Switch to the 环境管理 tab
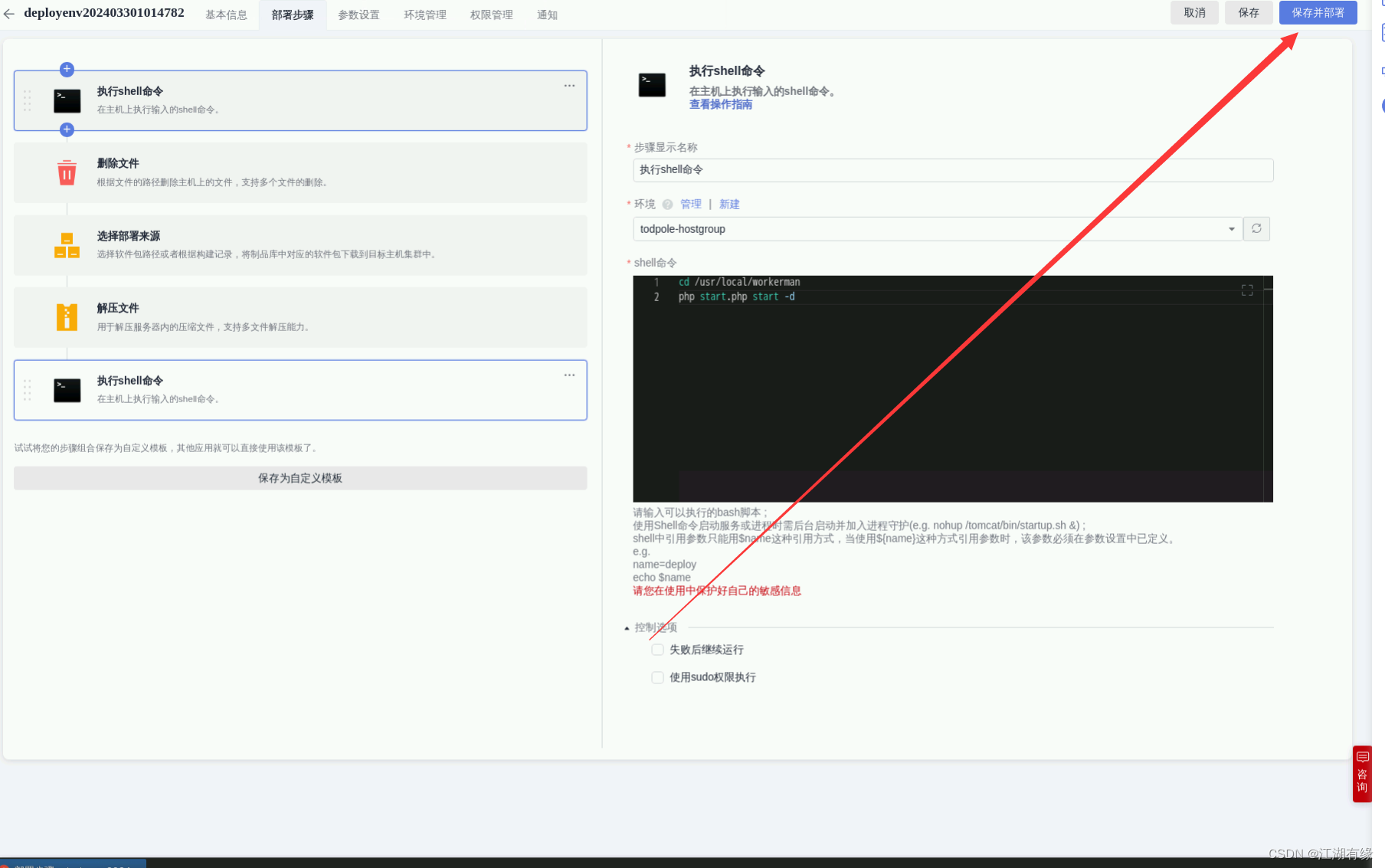The image size is (1385, 868). (425, 14)
